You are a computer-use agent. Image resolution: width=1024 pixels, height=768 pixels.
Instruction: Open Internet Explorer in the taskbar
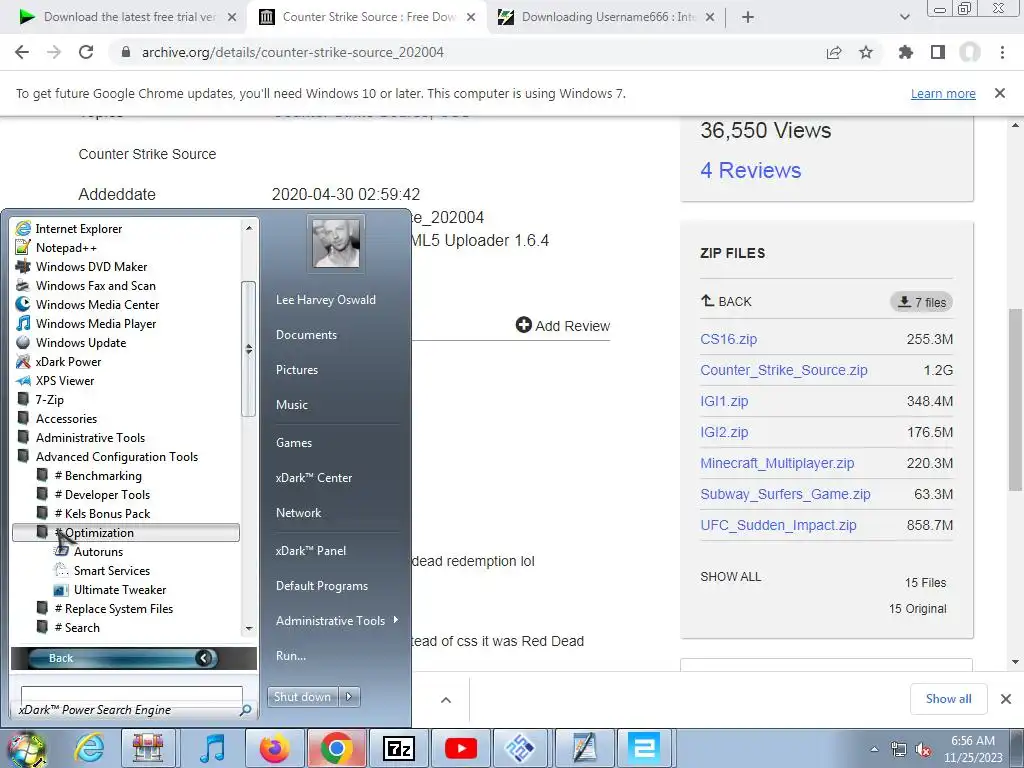click(88, 748)
